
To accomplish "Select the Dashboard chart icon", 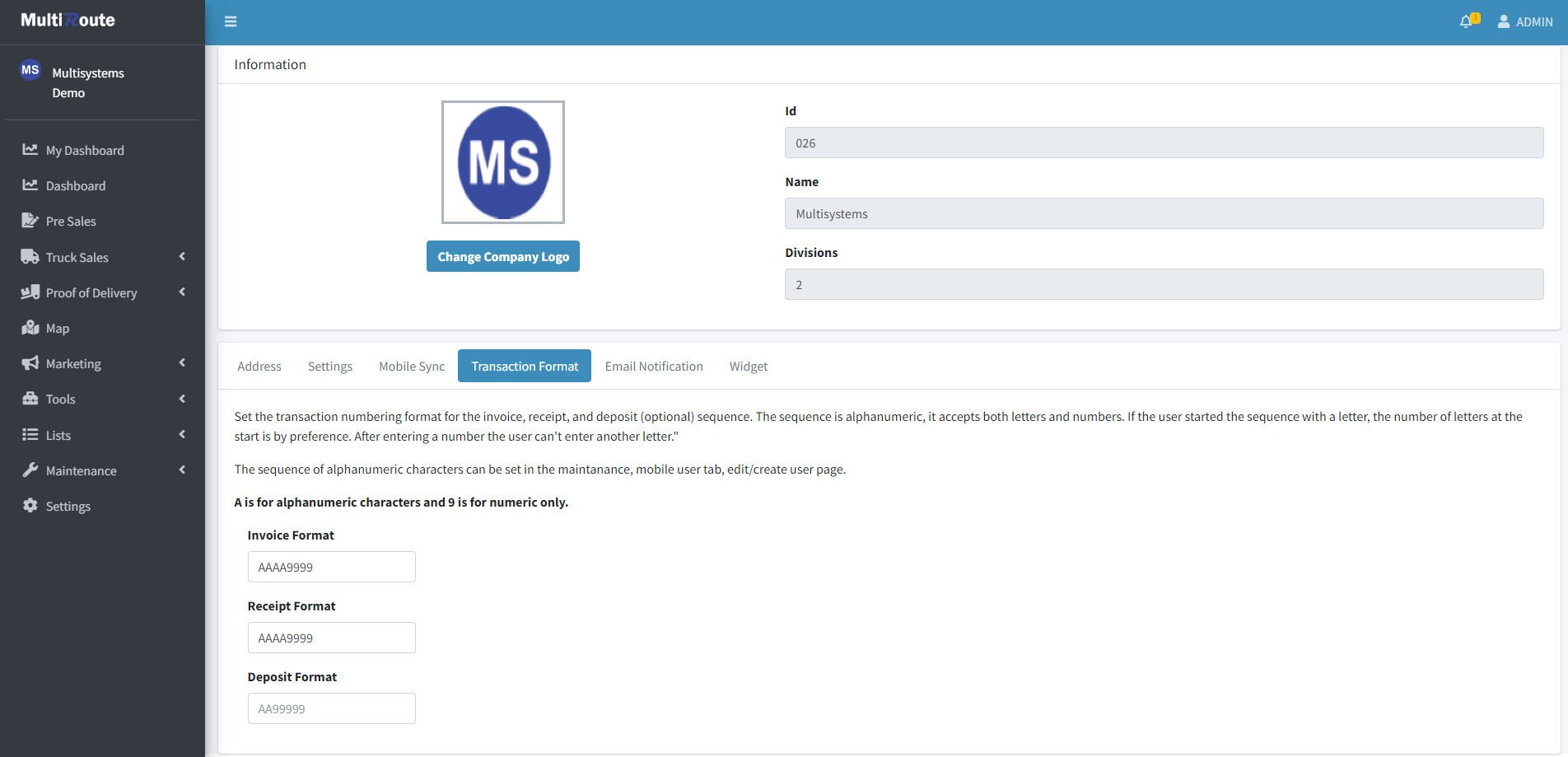I will click(x=30, y=185).
